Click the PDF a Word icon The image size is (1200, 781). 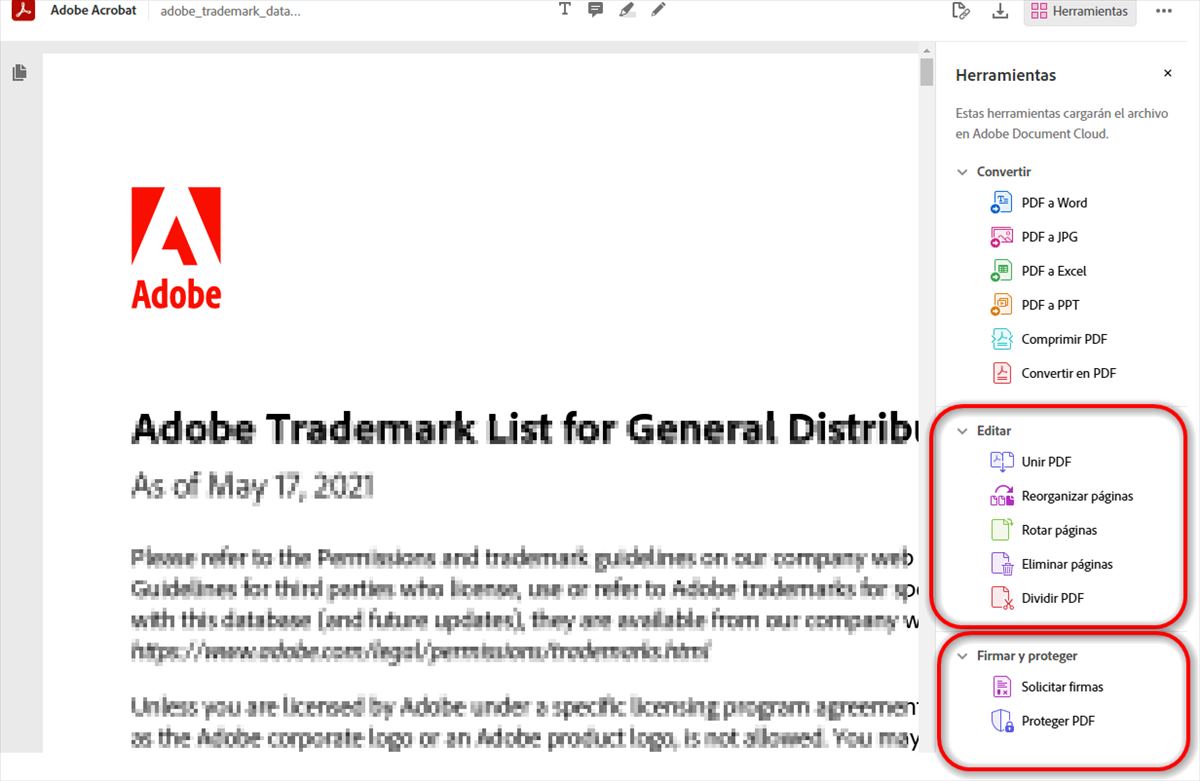tap(1002, 203)
